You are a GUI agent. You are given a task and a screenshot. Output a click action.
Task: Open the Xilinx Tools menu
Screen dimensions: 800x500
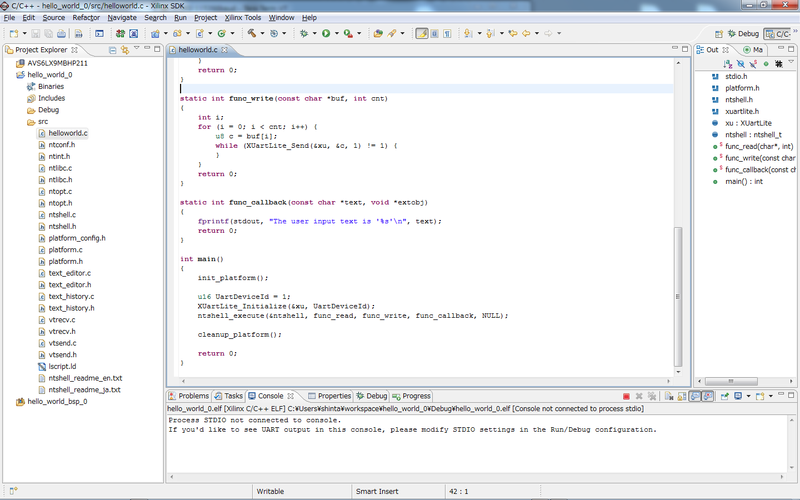(244, 17)
